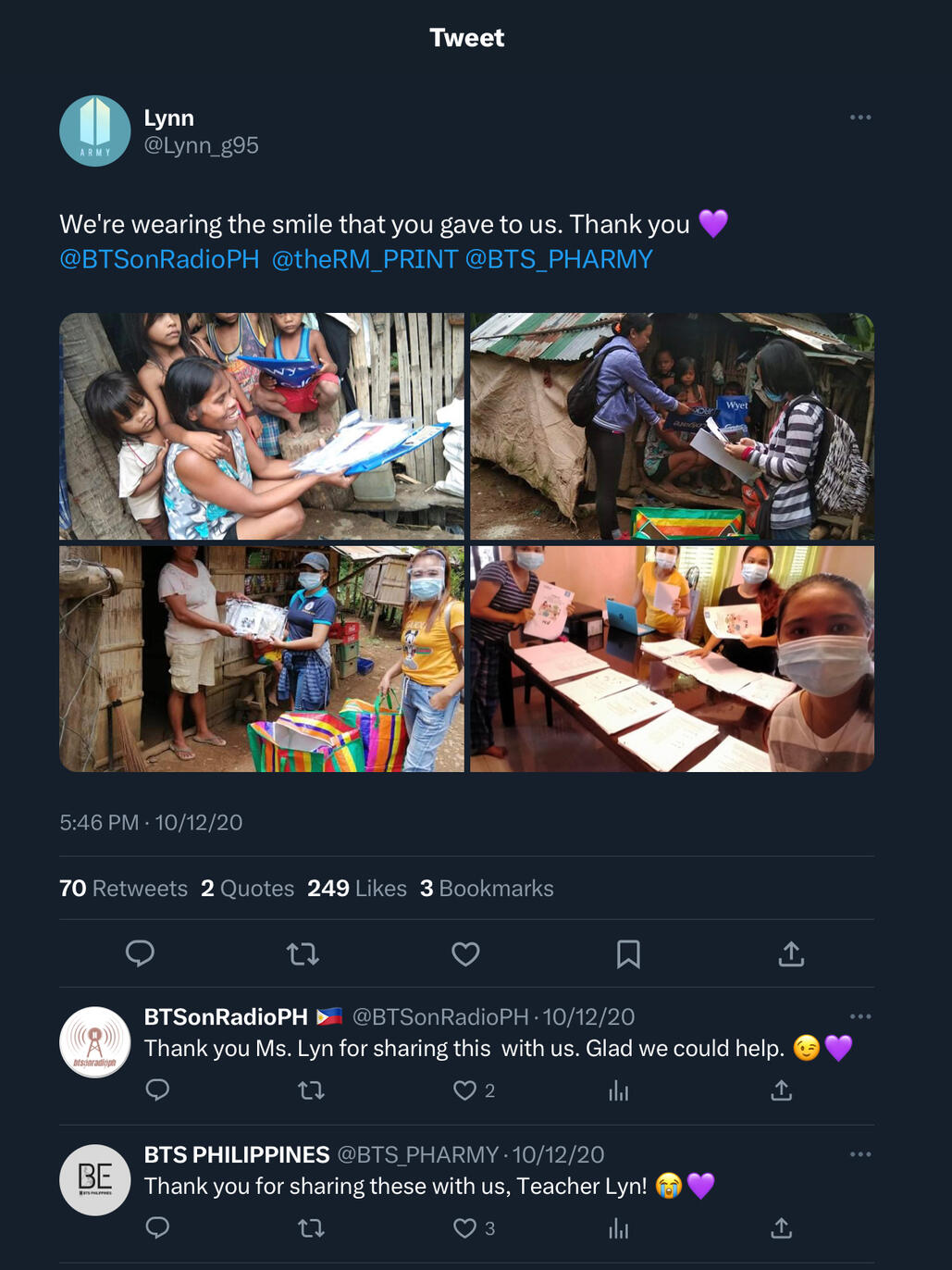The width and height of the screenshot is (952, 1270).
Task: Bookmark Lynn's main tweet
Action: click(x=628, y=953)
